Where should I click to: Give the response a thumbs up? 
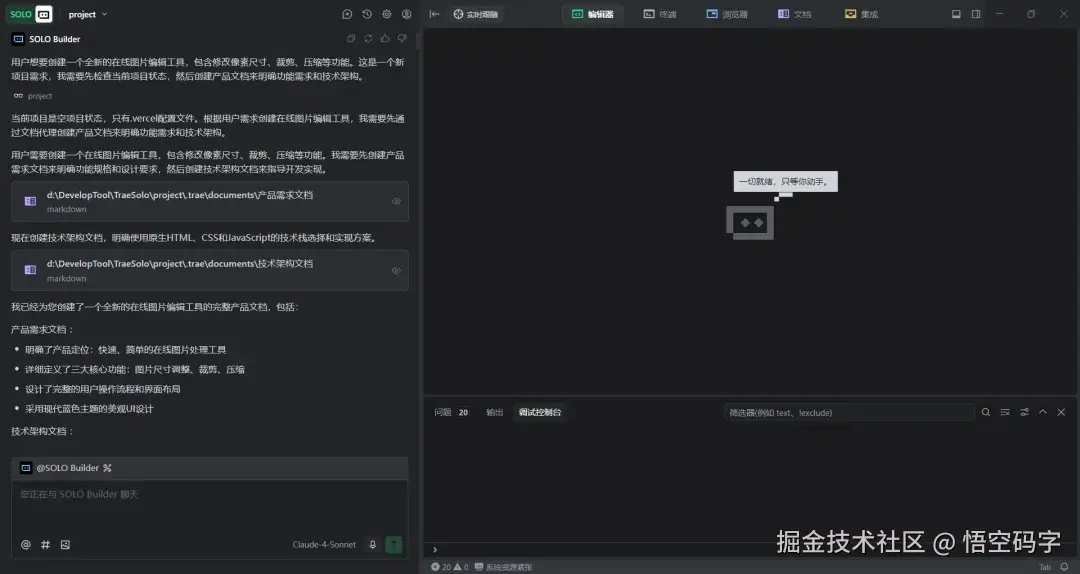click(x=385, y=39)
